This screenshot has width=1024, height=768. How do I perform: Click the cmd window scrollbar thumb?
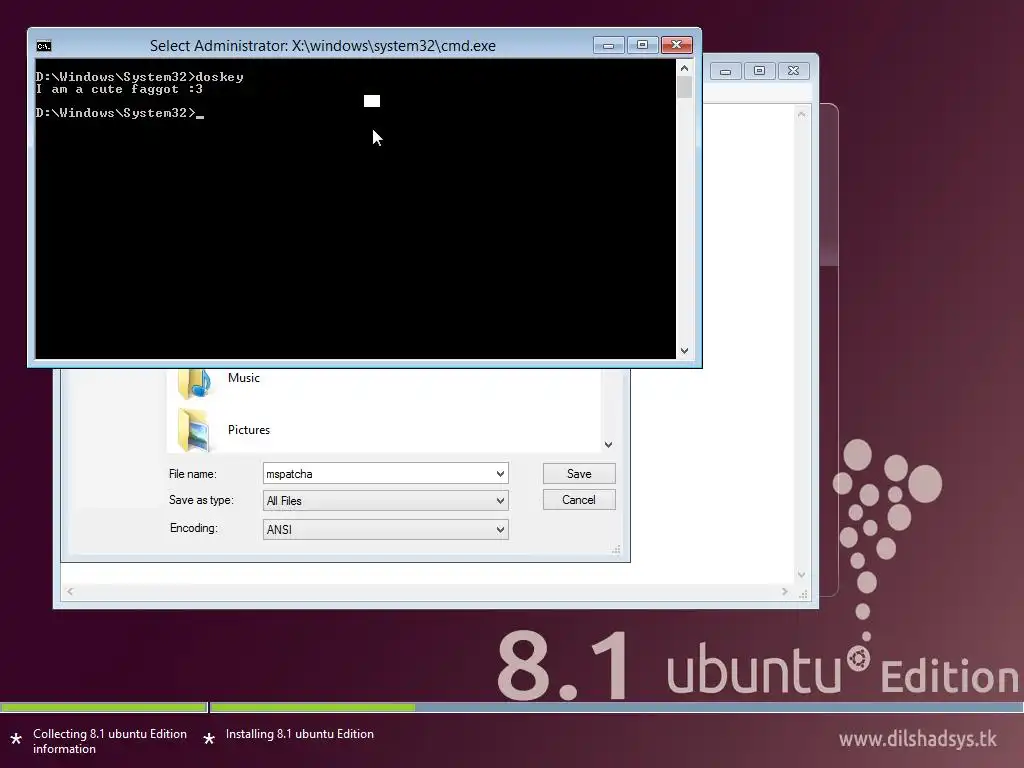(684, 88)
